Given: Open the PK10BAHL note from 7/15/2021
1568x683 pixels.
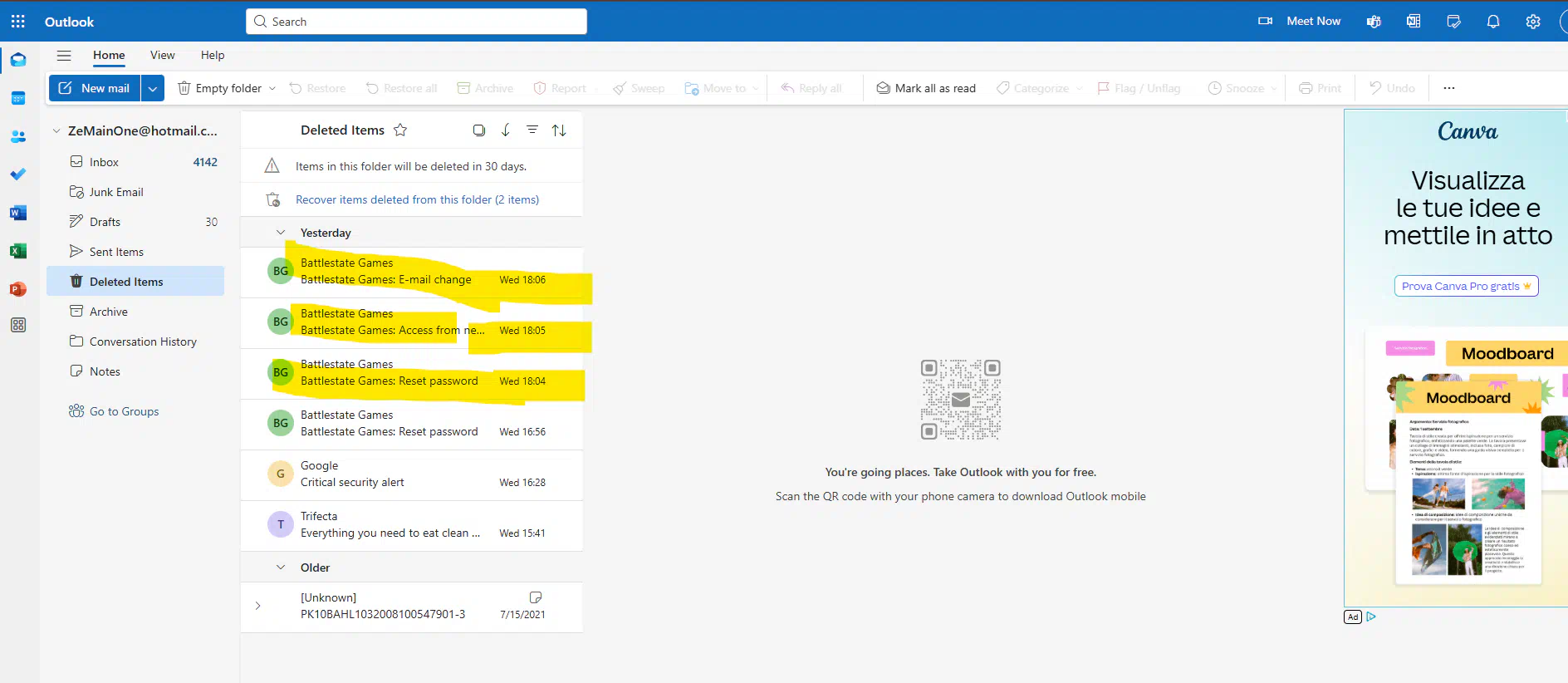Looking at the screenshot, I should [x=412, y=607].
